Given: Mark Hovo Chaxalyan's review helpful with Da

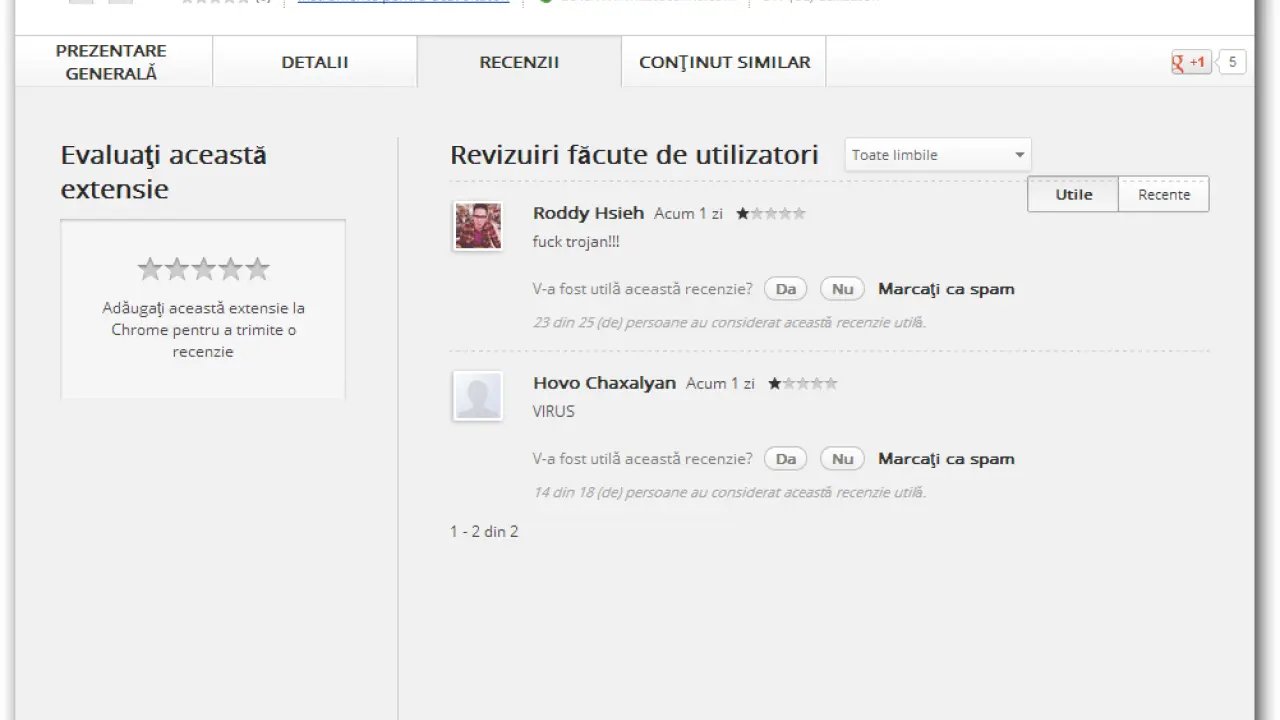Looking at the screenshot, I should tap(785, 459).
